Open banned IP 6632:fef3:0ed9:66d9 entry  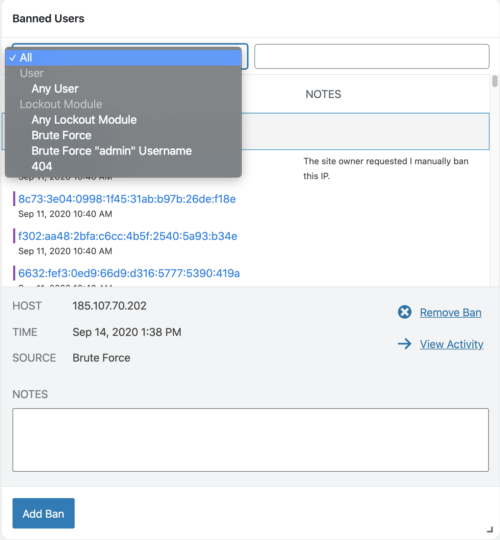pyautogui.click(x=129, y=273)
